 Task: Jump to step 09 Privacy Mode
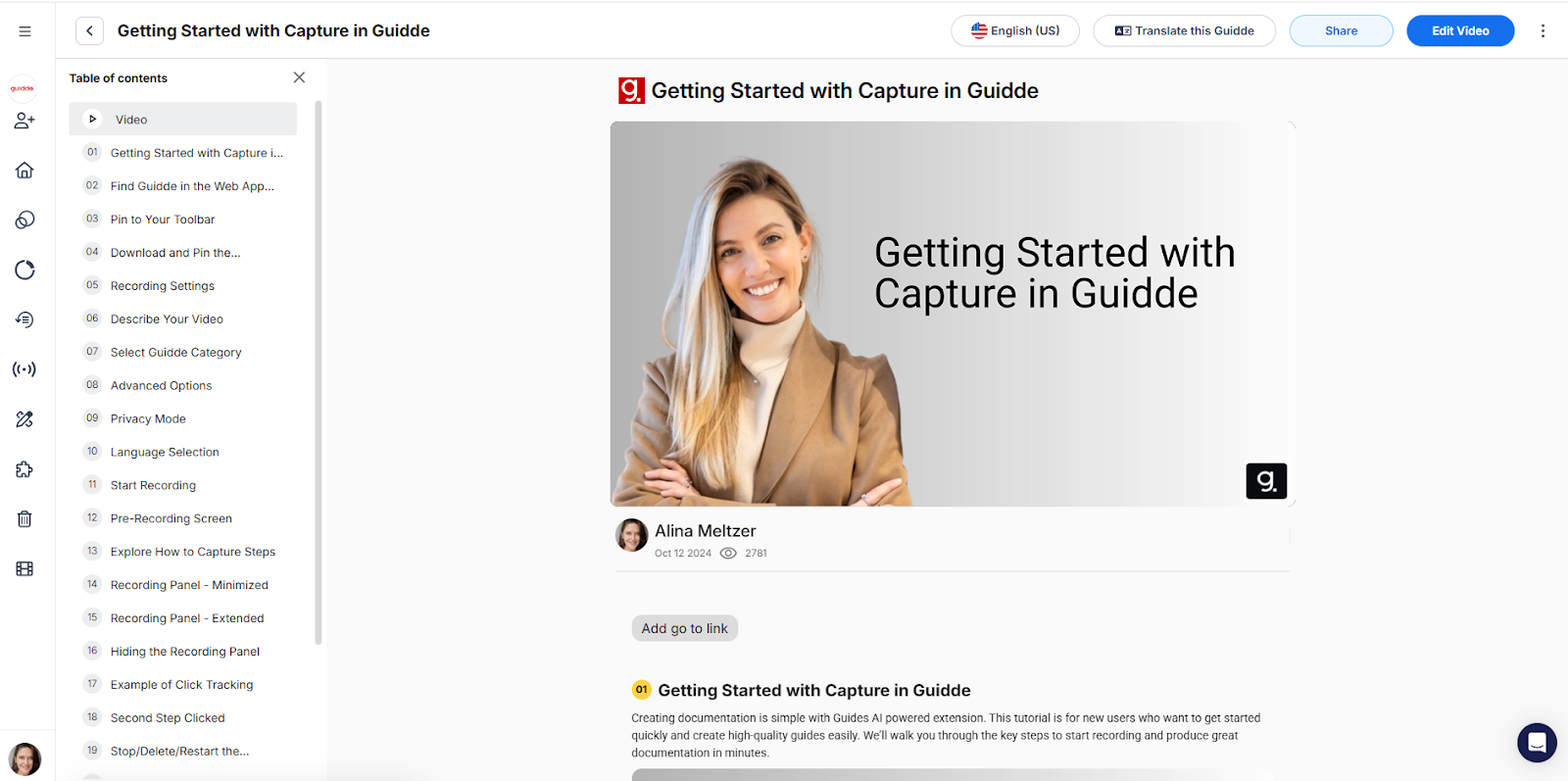182,419
